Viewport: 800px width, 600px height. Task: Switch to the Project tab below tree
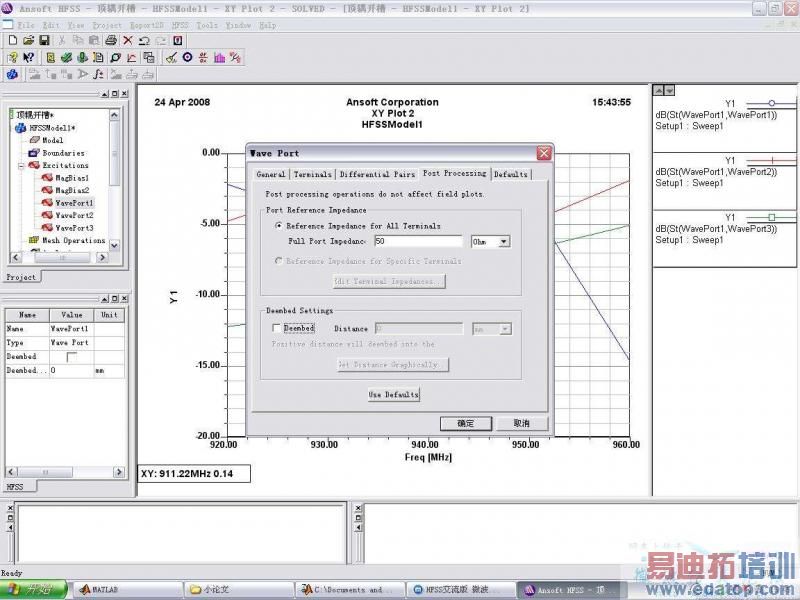tap(21, 277)
